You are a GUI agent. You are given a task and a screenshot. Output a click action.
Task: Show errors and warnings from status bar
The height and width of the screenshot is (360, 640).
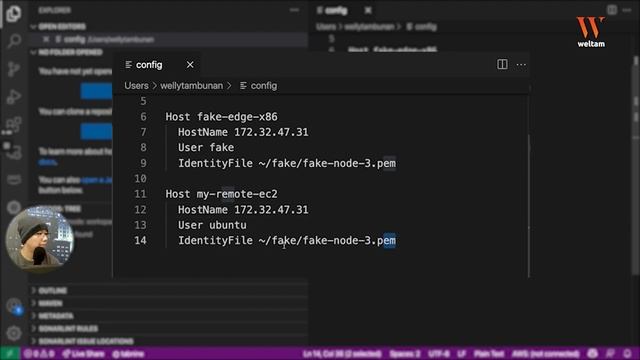[x=39, y=354]
